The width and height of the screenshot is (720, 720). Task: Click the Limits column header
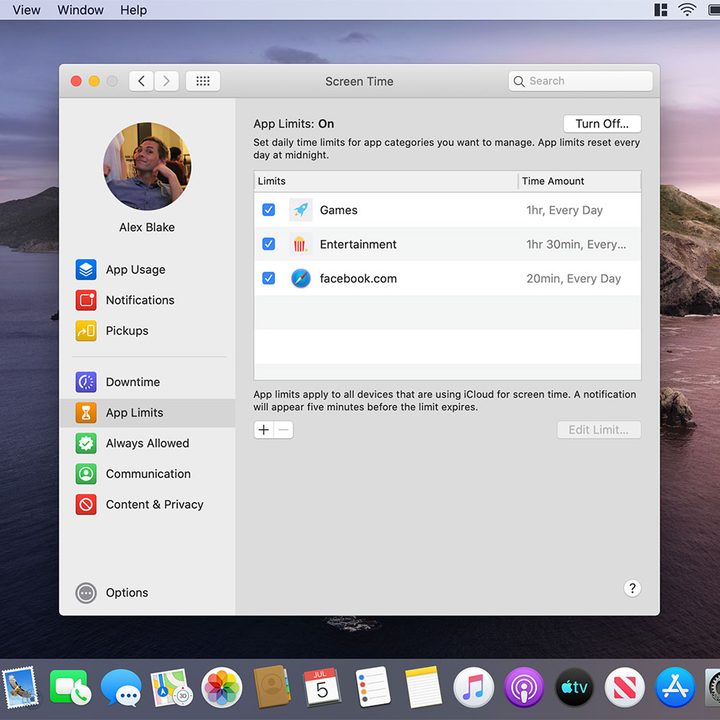pos(386,181)
